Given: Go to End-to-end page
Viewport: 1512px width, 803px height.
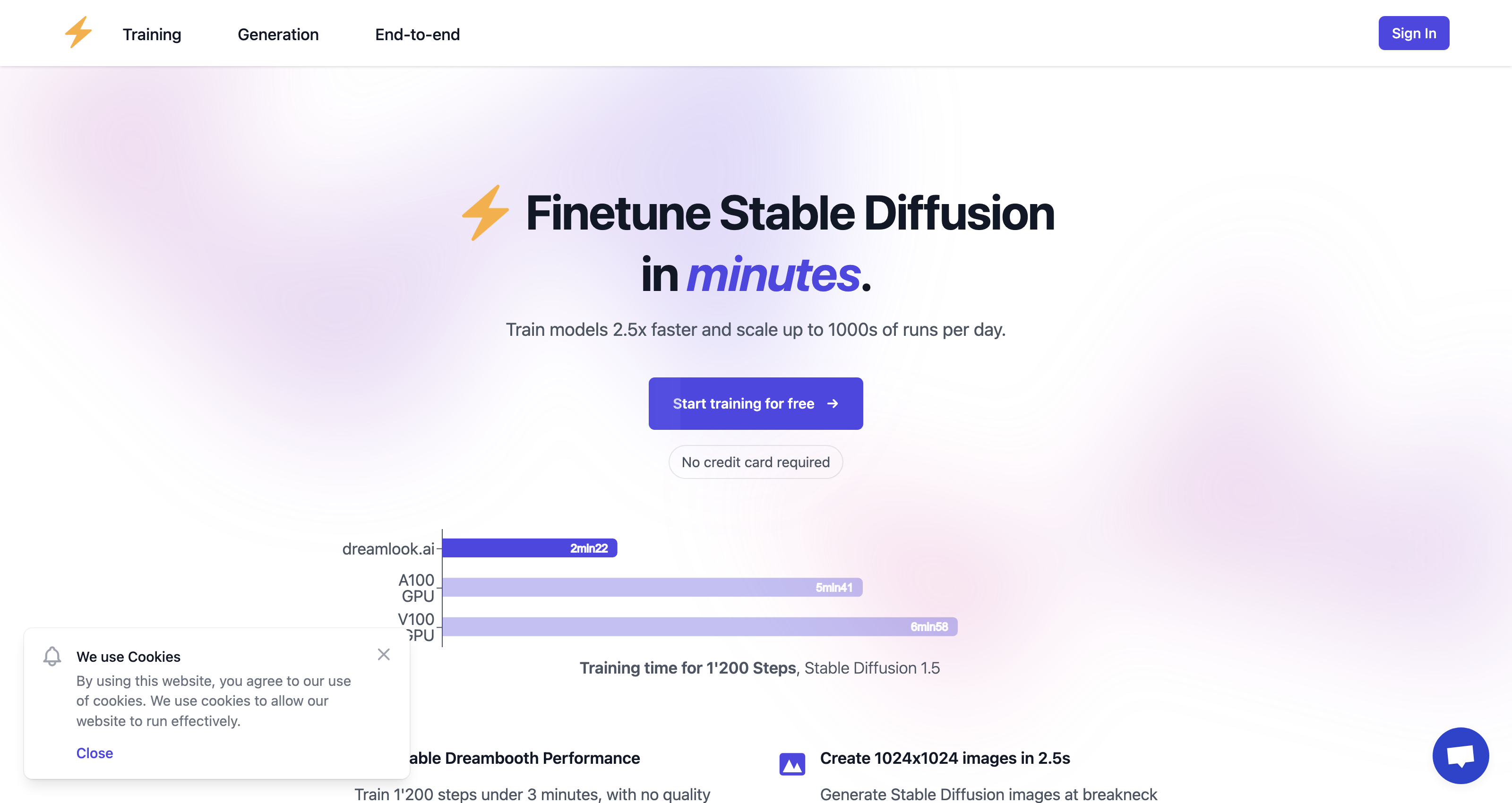Looking at the screenshot, I should tap(417, 34).
